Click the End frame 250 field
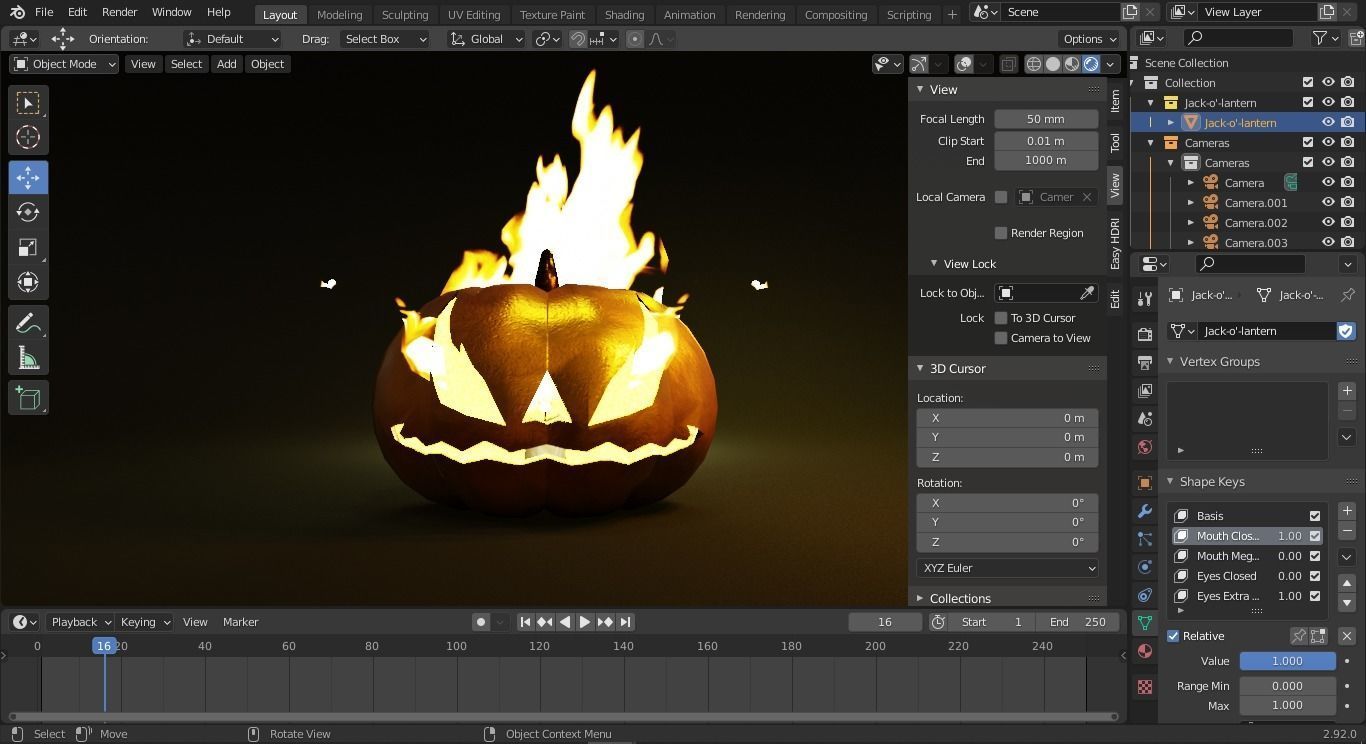This screenshot has height=744, width=1366. (x=1078, y=622)
